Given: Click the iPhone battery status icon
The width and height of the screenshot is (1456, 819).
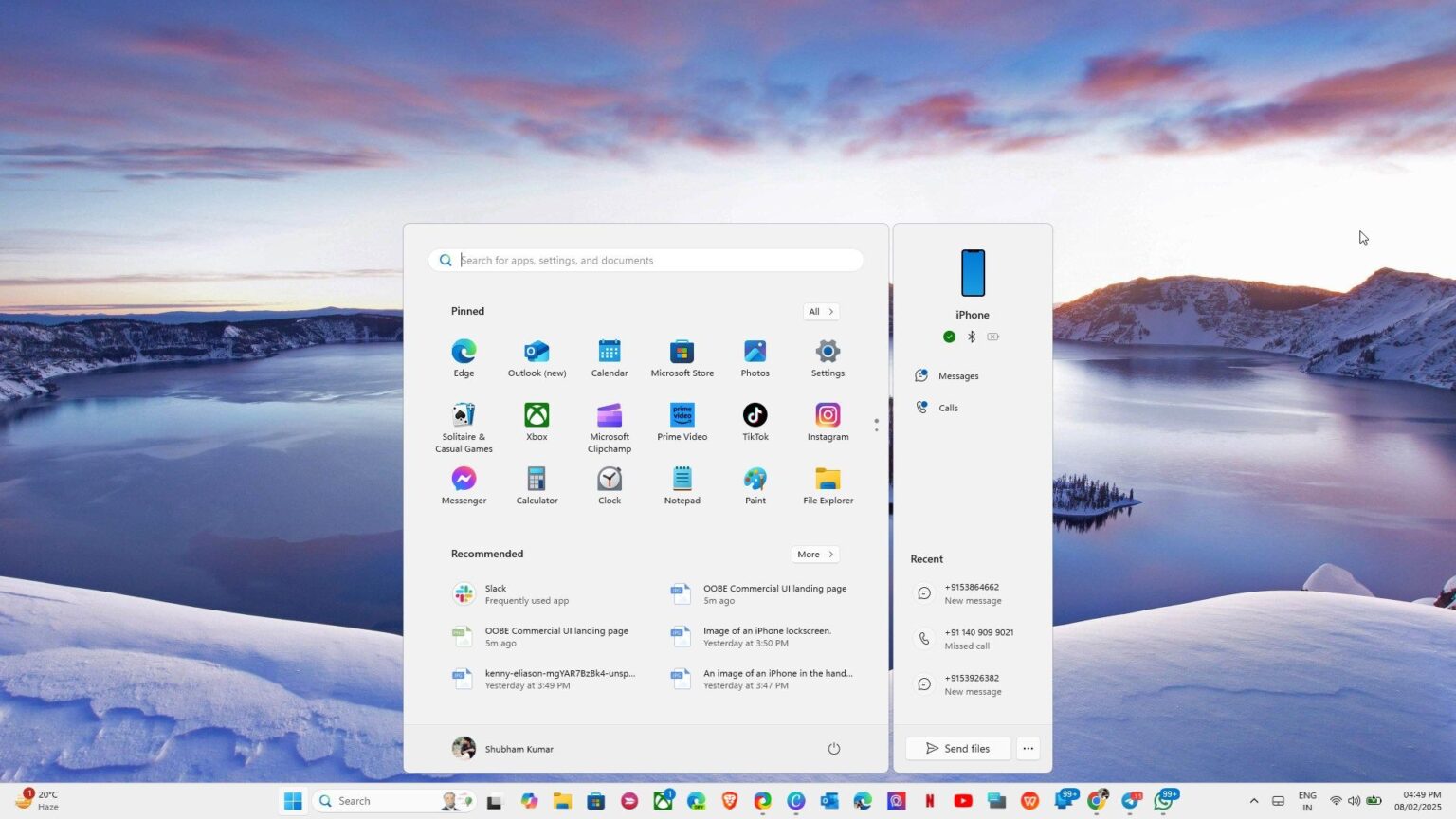Looking at the screenshot, I should point(992,337).
